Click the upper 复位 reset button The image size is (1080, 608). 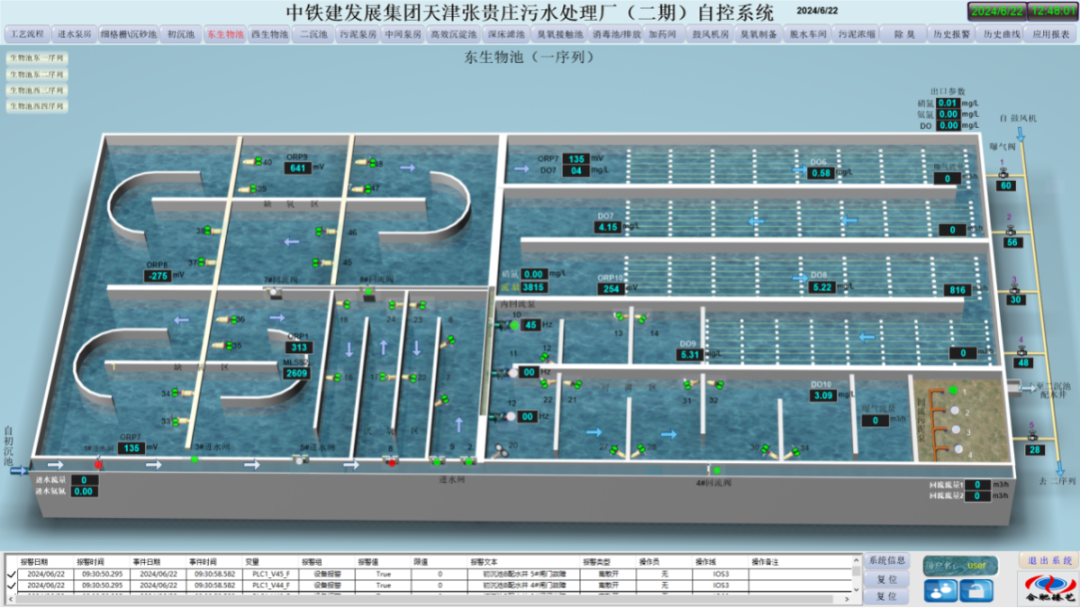887,580
